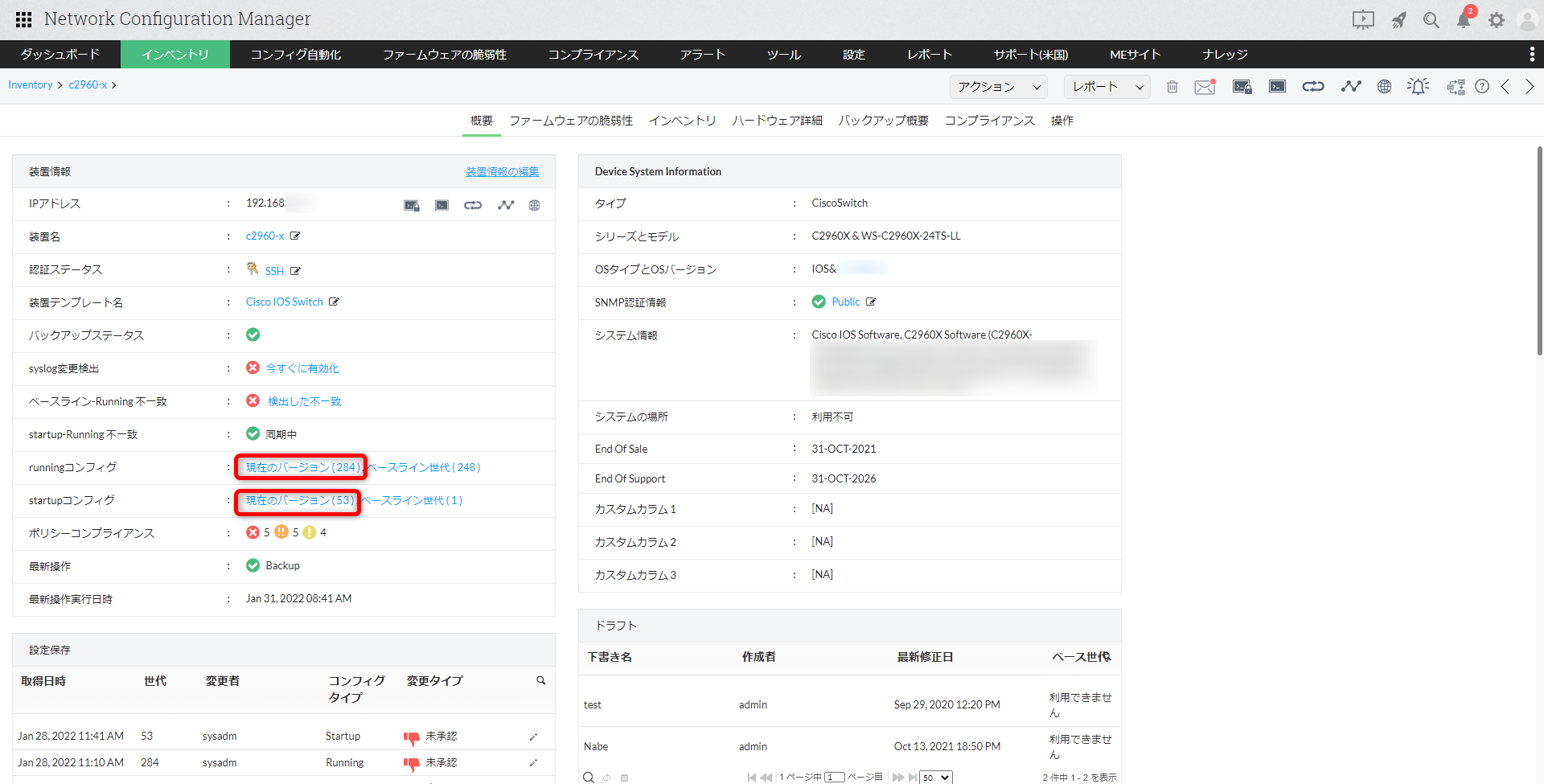Click the notification bell with badge

(1464, 20)
